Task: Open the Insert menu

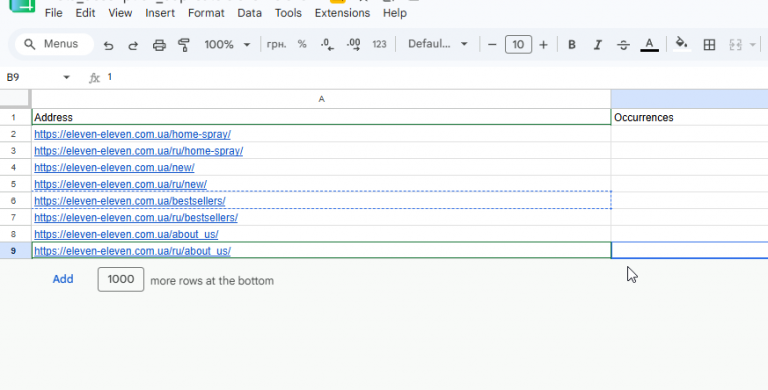Action: [x=160, y=13]
